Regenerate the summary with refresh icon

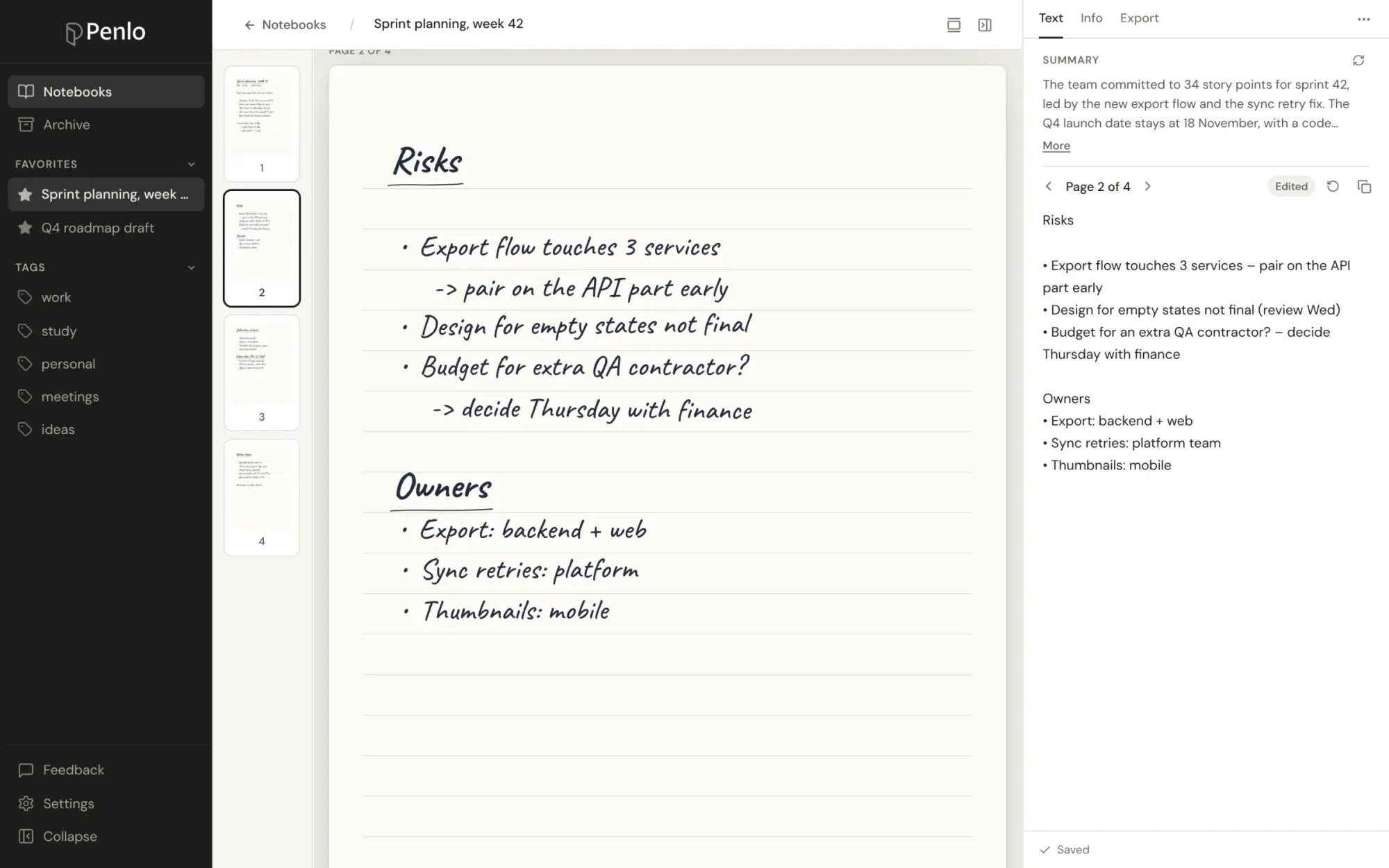pos(1358,60)
